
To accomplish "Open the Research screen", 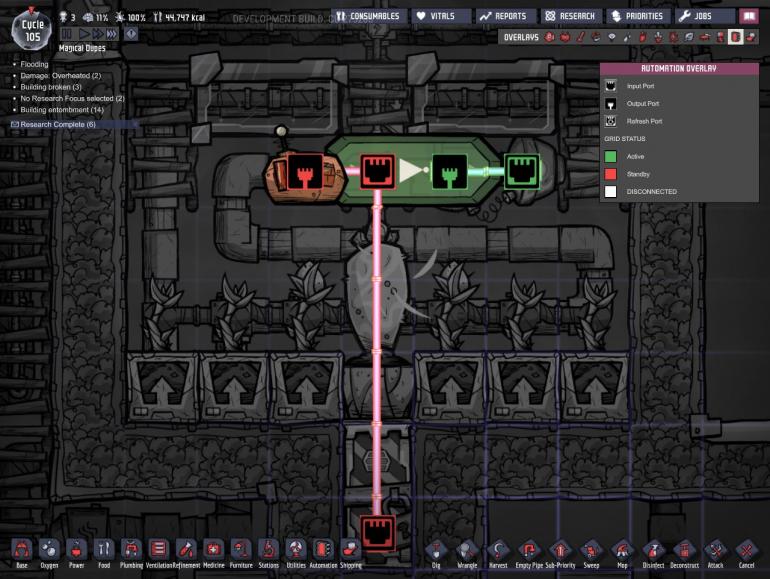I will (571, 16).
